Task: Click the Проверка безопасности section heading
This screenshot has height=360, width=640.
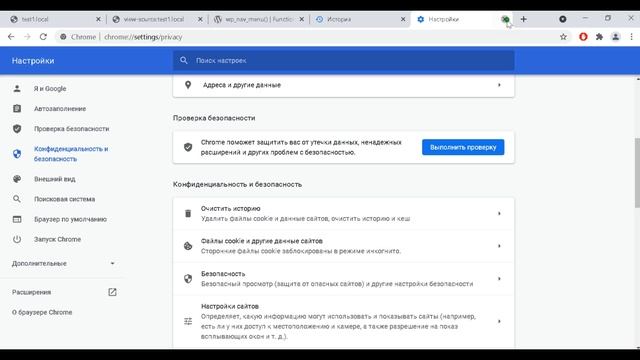Action: pyautogui.click(x=214, y=118)
